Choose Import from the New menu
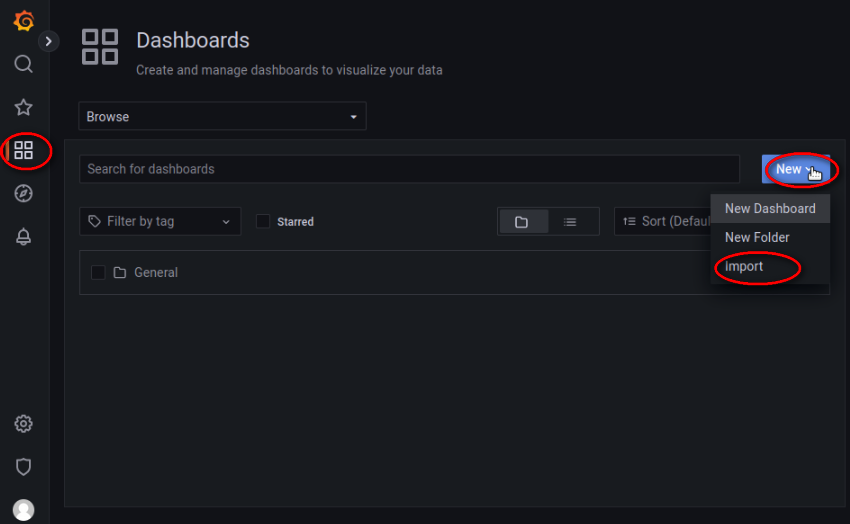Screen dimensions: 850x524 [744, 267]
